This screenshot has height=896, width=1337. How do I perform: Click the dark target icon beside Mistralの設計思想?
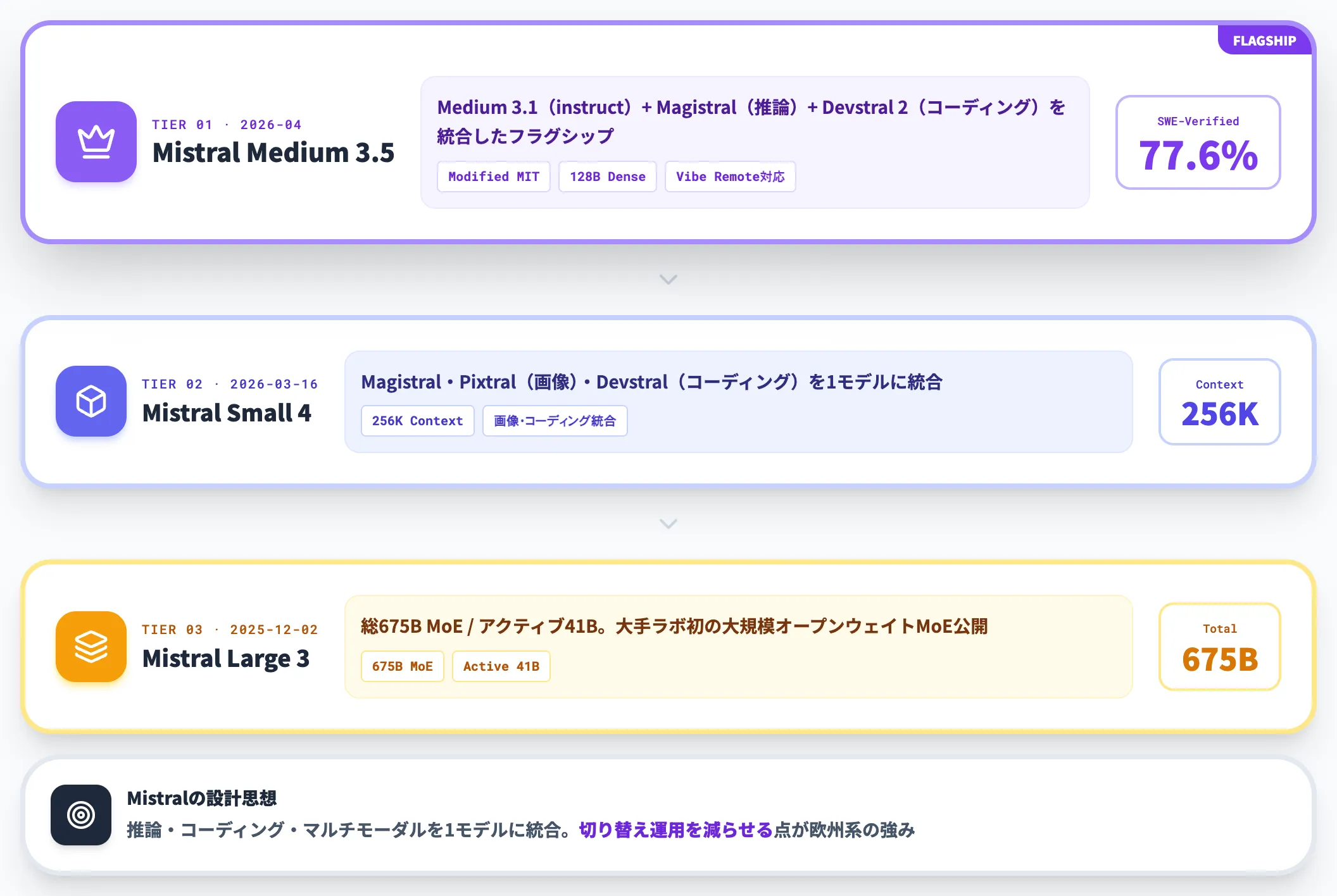pos(81,815)
